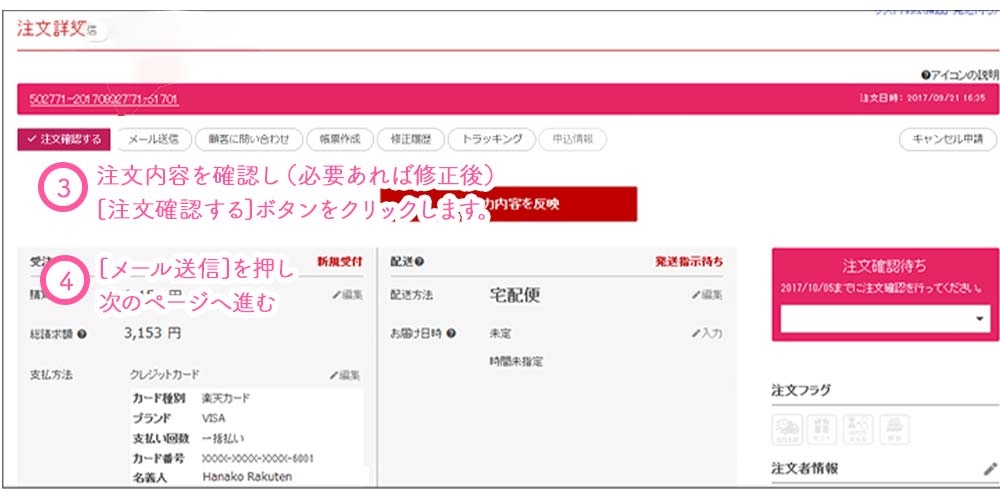Click the pencil 入力 icon for お届け日時
The width and height of the screenshot is (1000, 496).
706,333
